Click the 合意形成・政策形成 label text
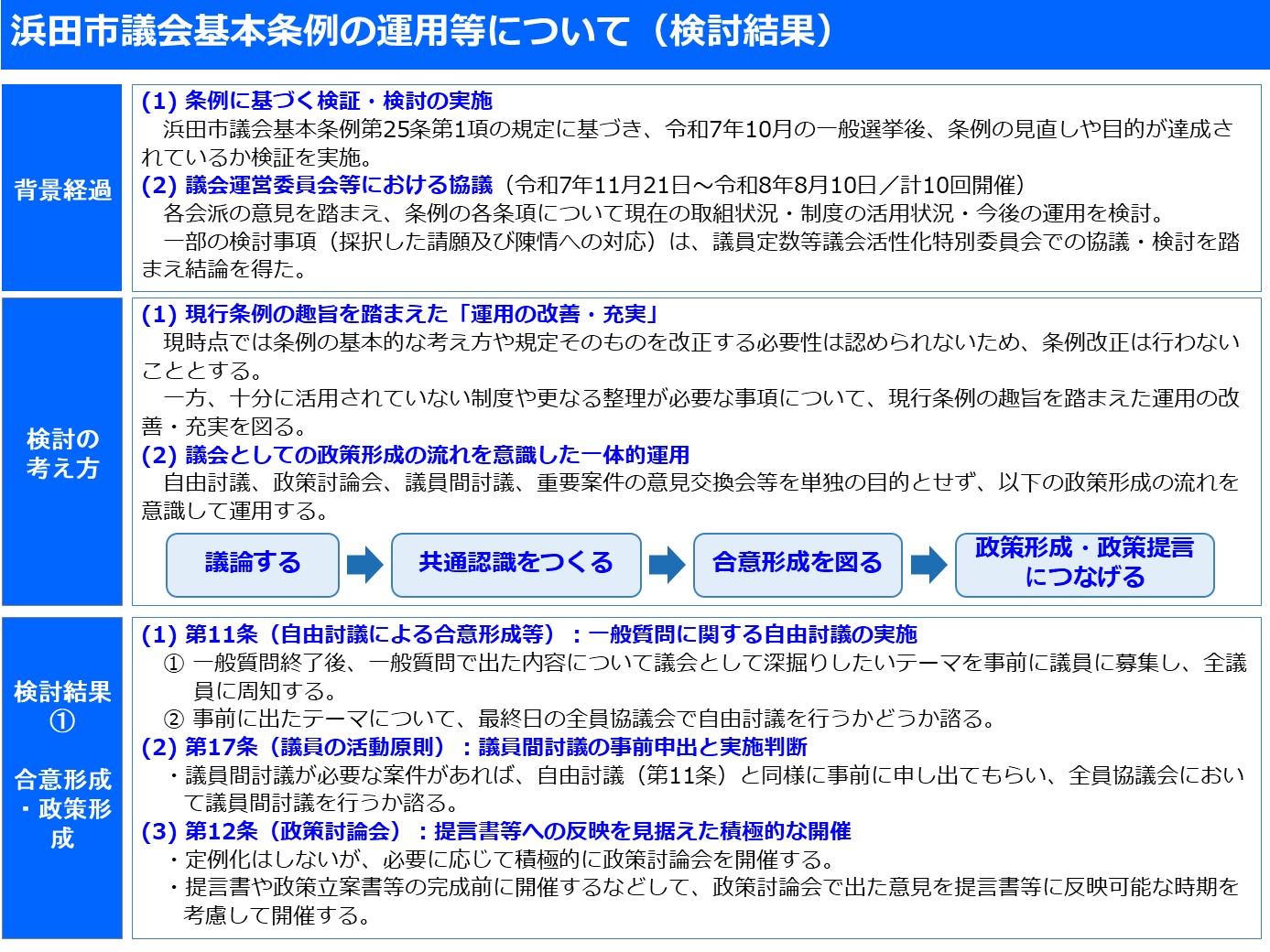 point(62,808)
